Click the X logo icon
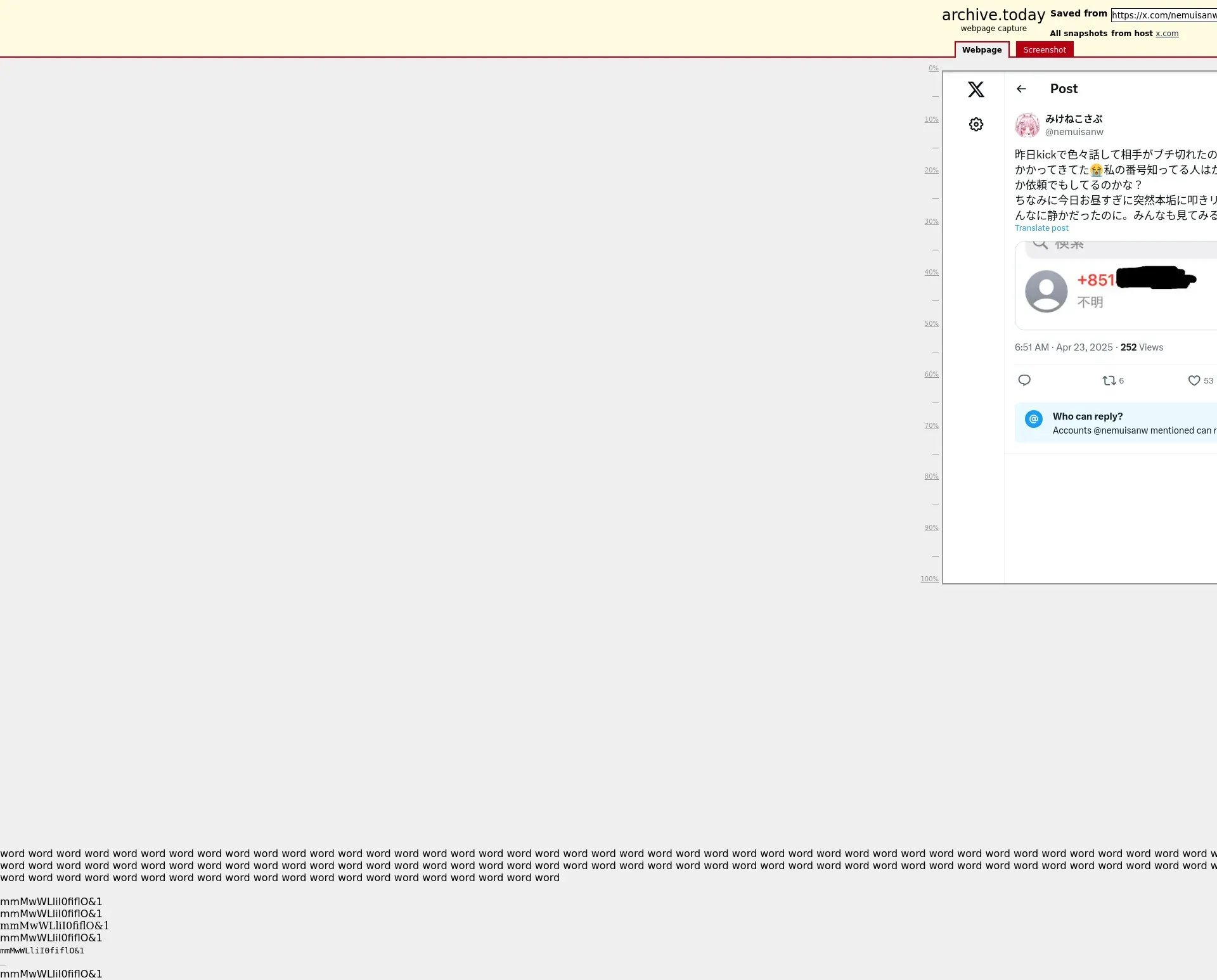Screen dimensions: 1217x980 coord(976,89)
